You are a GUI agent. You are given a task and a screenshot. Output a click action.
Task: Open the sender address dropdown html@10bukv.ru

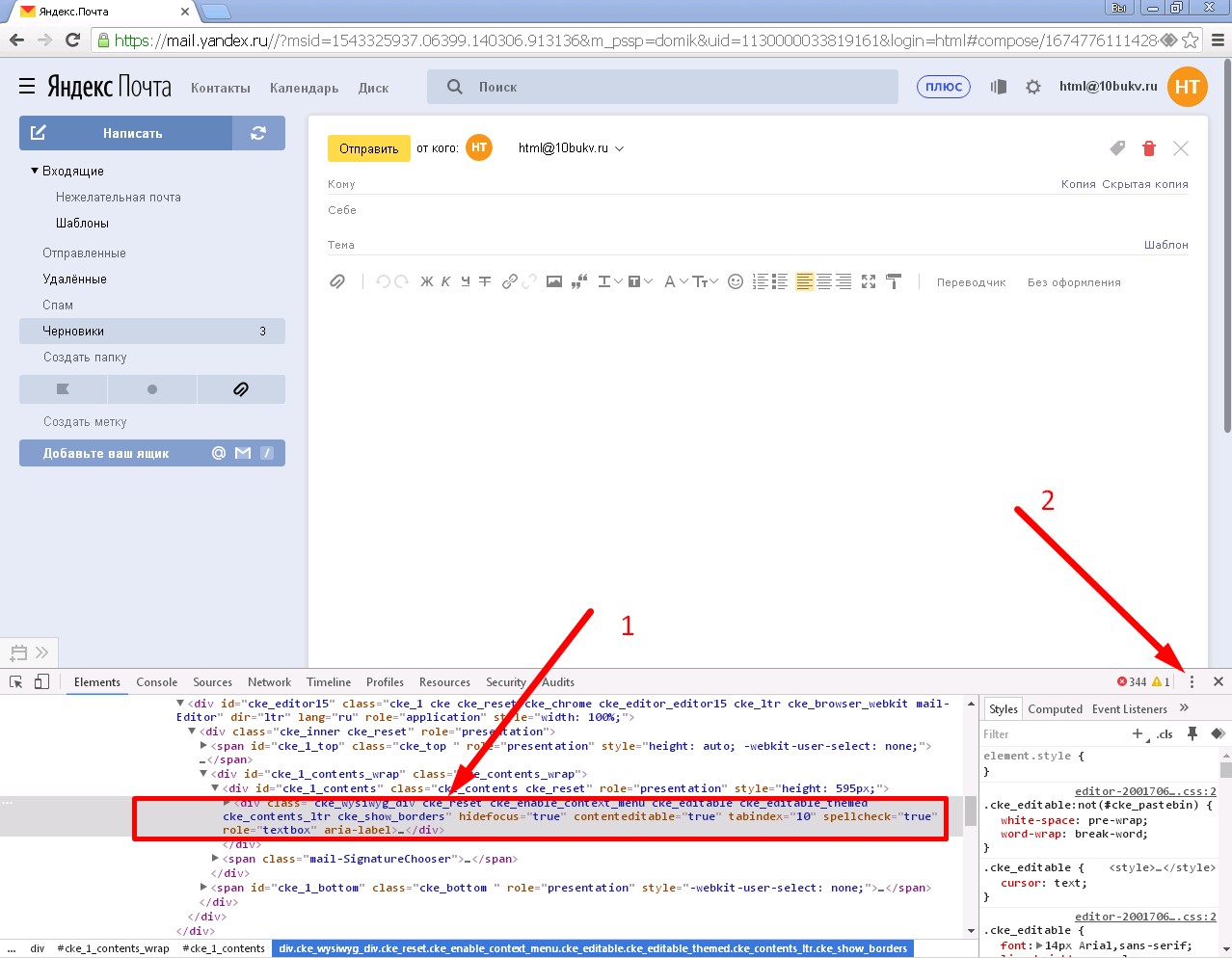(x=571, y=148)
